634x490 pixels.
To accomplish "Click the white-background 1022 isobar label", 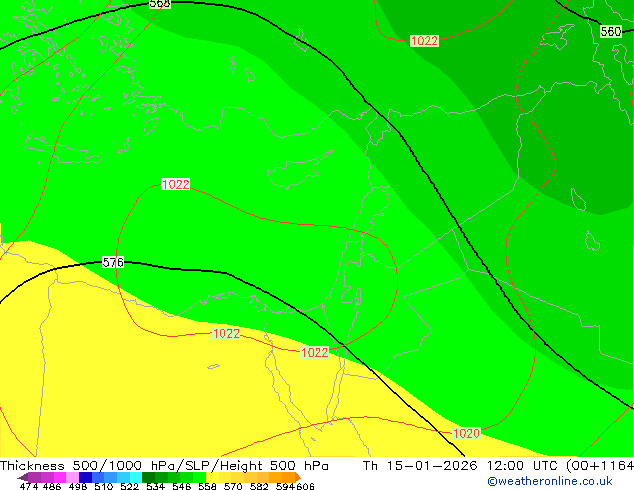I will (x=175, y=184).
